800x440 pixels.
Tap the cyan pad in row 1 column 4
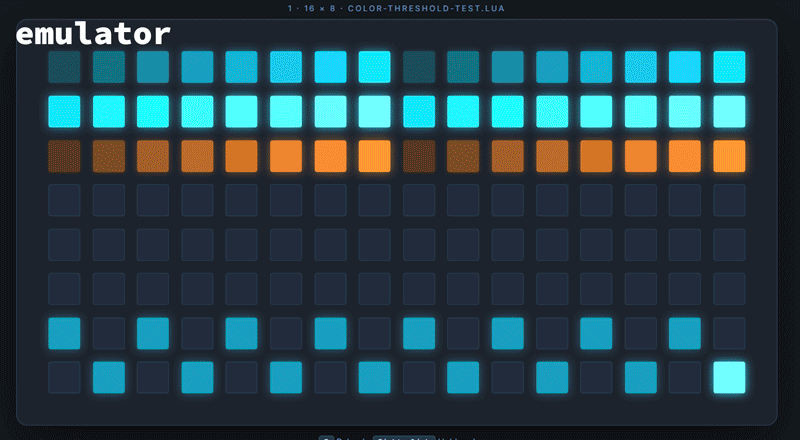pyautogui.click(x=197, y=67)
